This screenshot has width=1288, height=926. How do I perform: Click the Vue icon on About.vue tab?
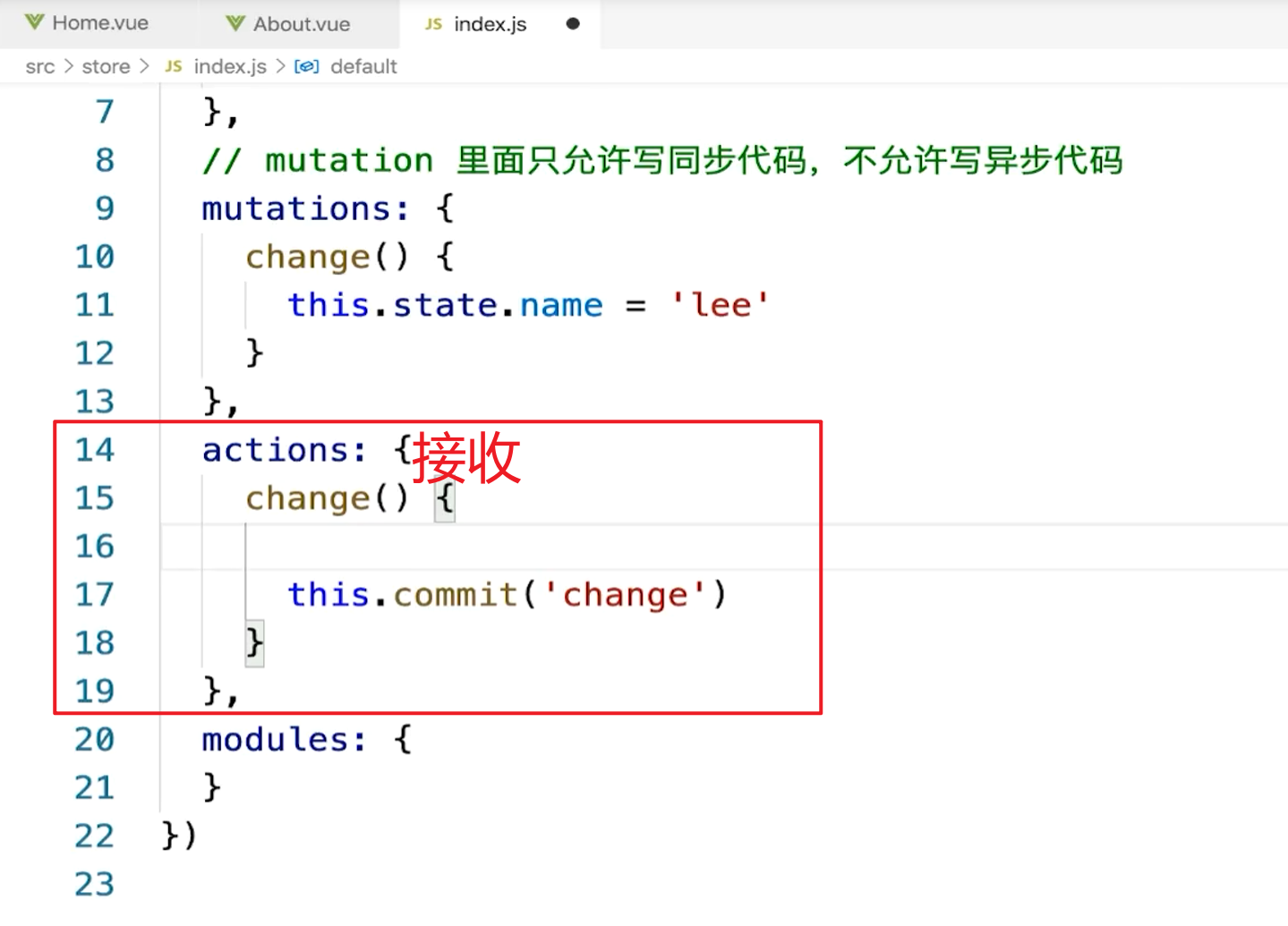tap(235, 23)
